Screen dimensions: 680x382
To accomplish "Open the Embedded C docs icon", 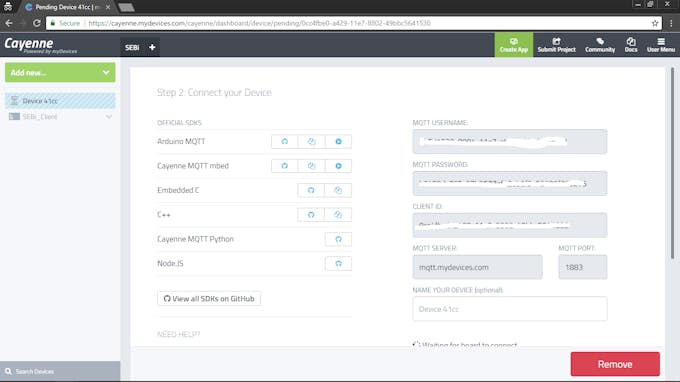I will point(338,190).
